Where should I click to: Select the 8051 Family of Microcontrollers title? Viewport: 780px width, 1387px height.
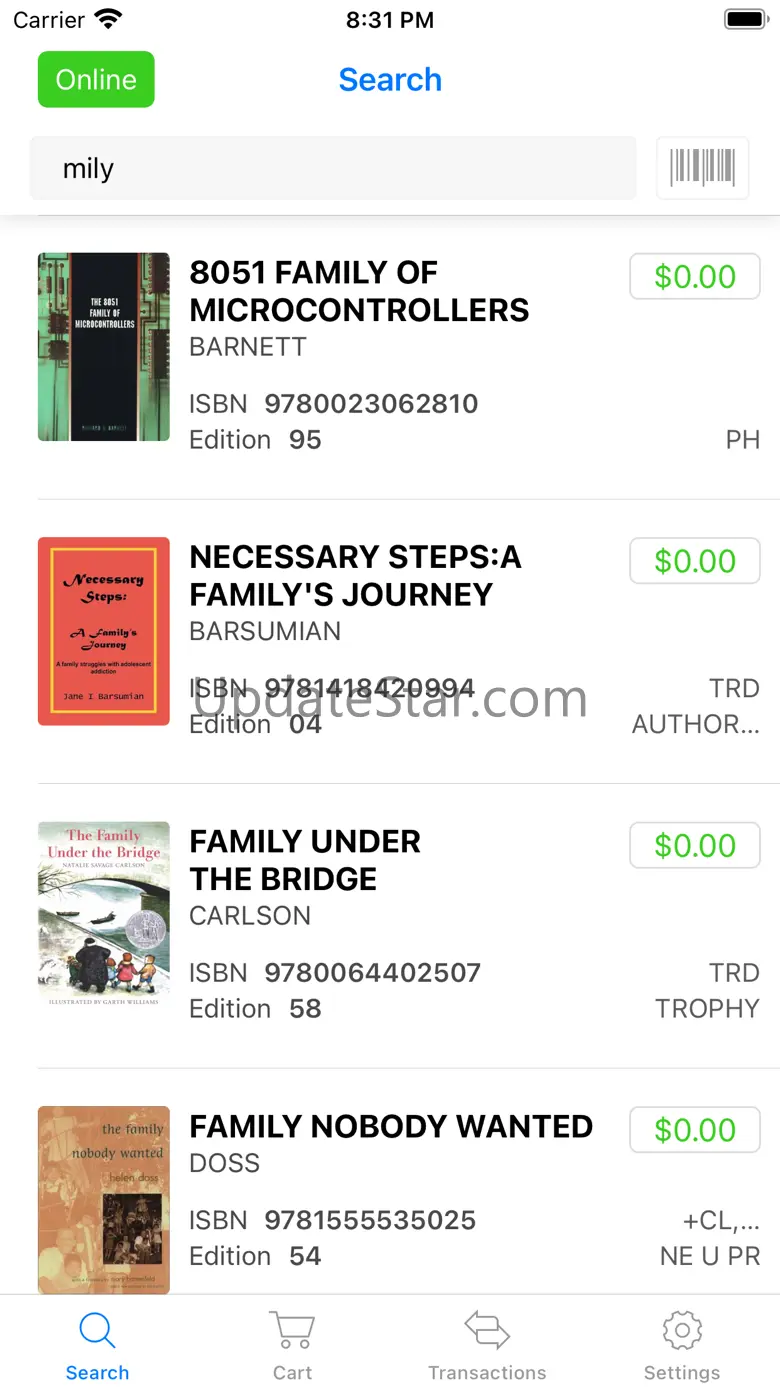(x=359, y=291)
